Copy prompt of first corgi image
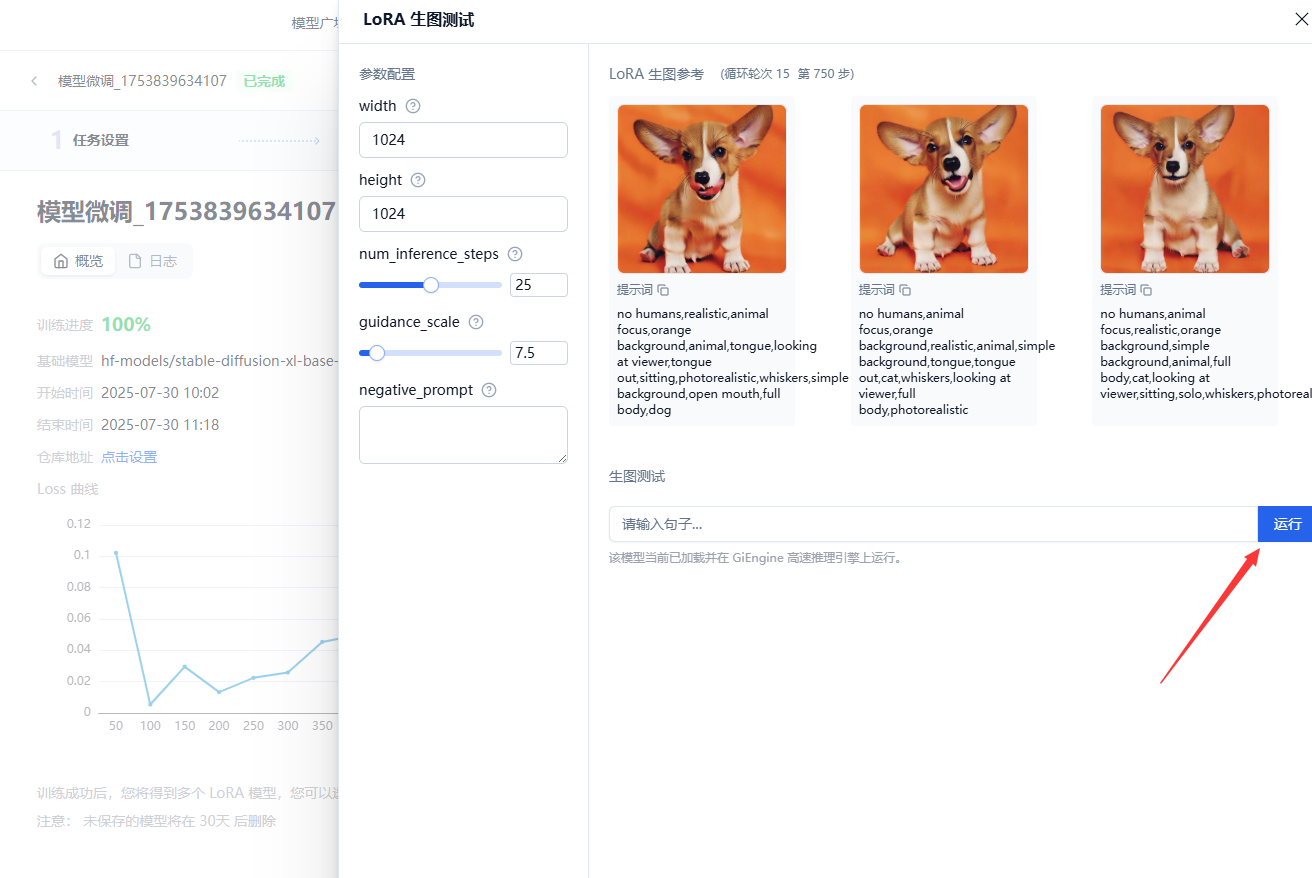Viewport: 1312px width, 878px height. coord(663,290)
